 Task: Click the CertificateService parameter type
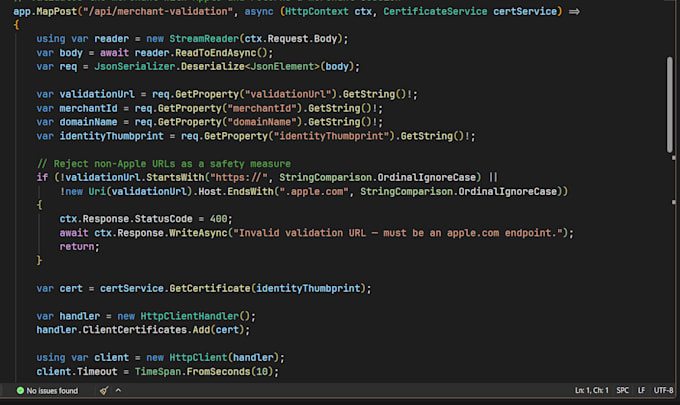pyautogui.click(x=435, y=11)
